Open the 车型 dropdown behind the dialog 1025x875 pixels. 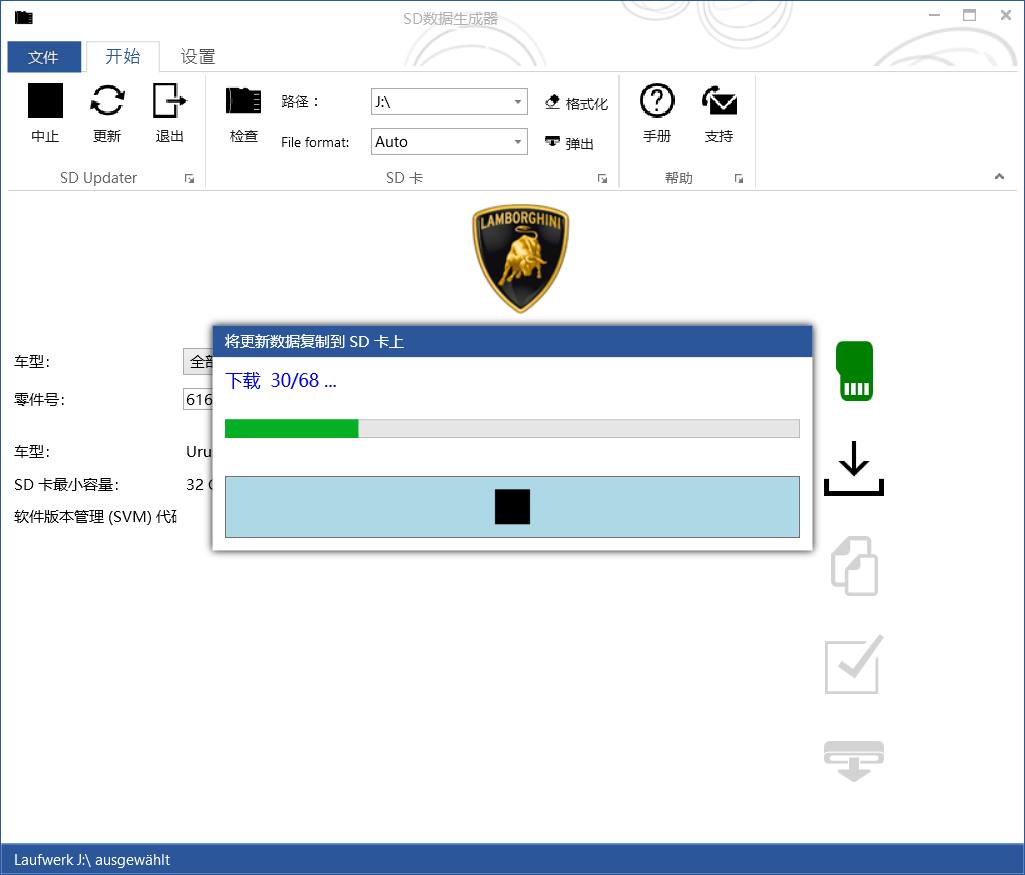click(x=197, y=361)
